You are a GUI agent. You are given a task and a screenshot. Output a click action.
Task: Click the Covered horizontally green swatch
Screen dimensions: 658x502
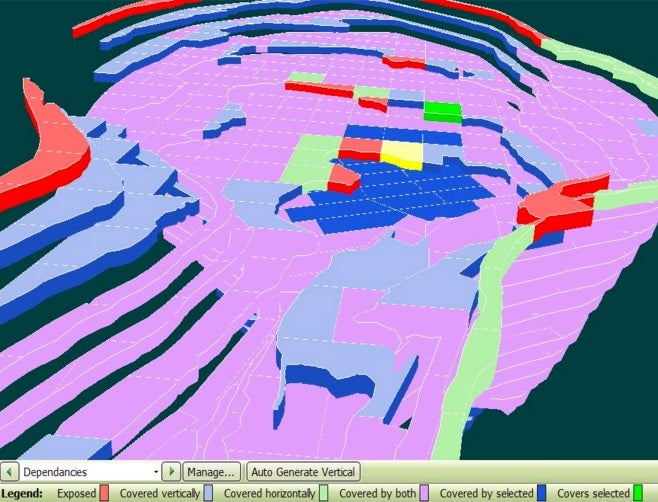323,493
